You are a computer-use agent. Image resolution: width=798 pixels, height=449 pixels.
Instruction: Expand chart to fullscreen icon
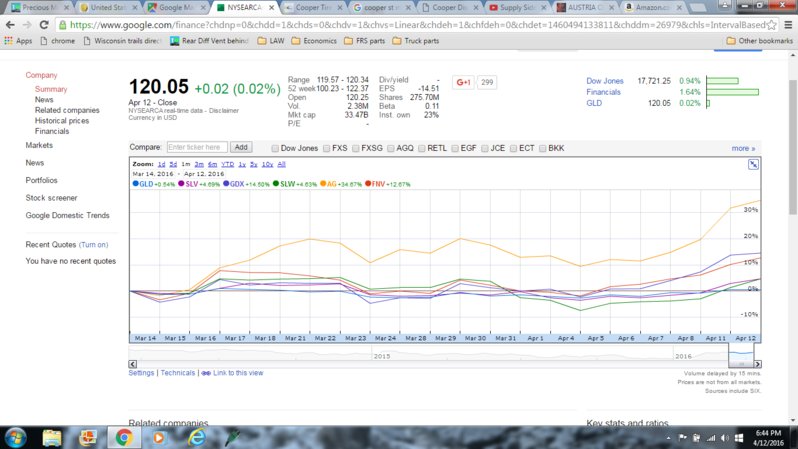[x=753, y=164]
